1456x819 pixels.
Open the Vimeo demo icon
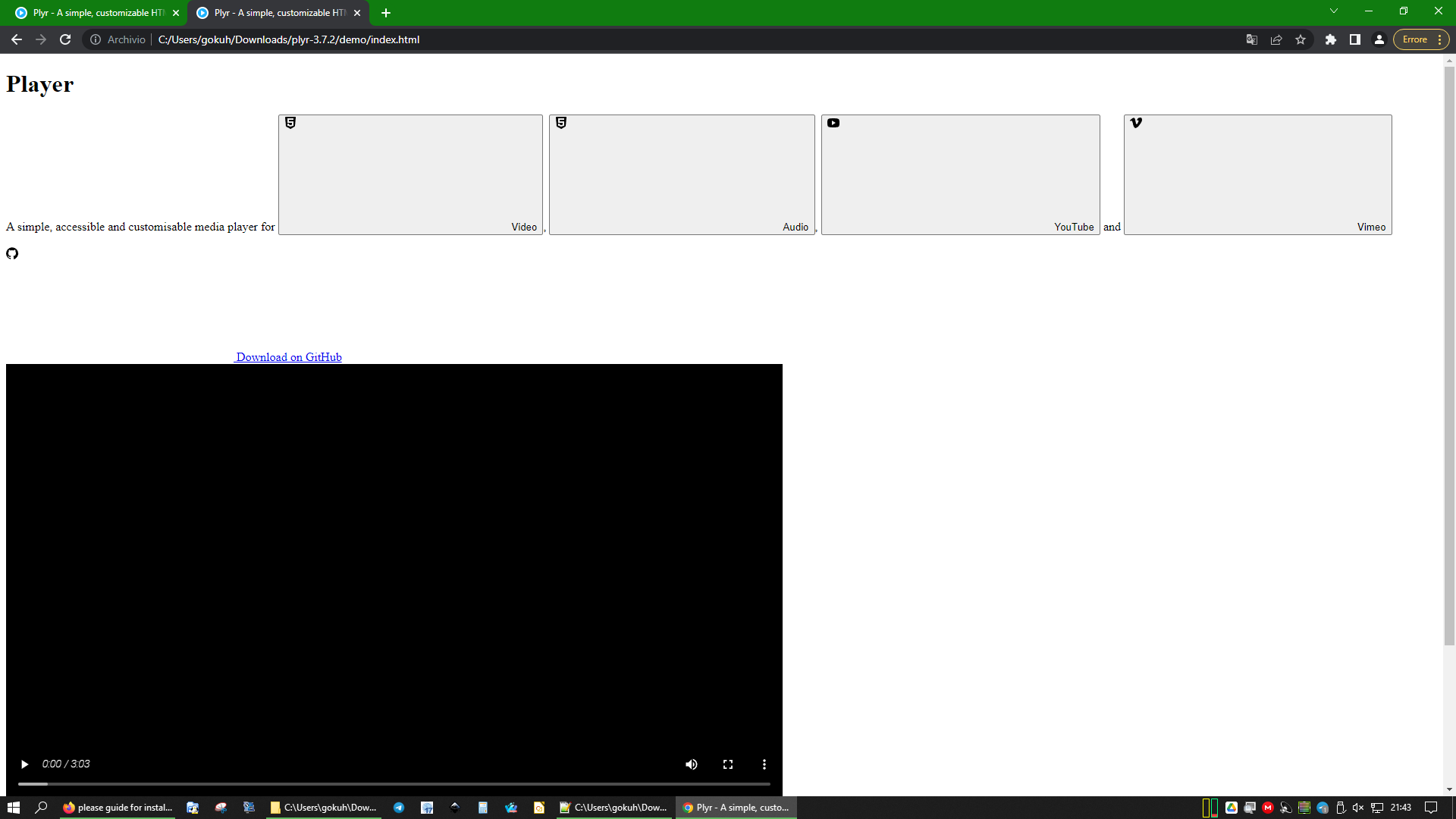click(1135, 122)
